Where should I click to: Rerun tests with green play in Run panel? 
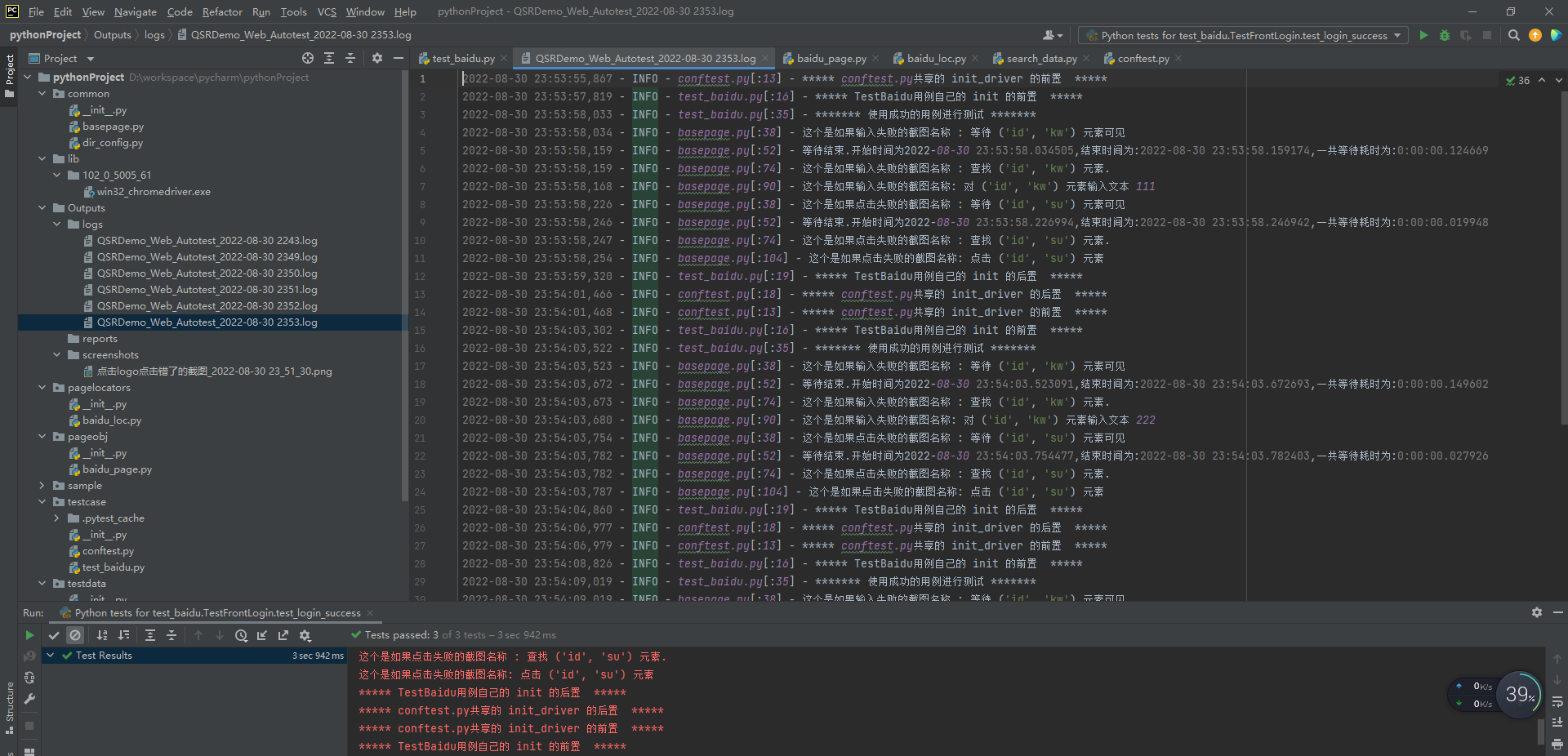pos(29,635)
